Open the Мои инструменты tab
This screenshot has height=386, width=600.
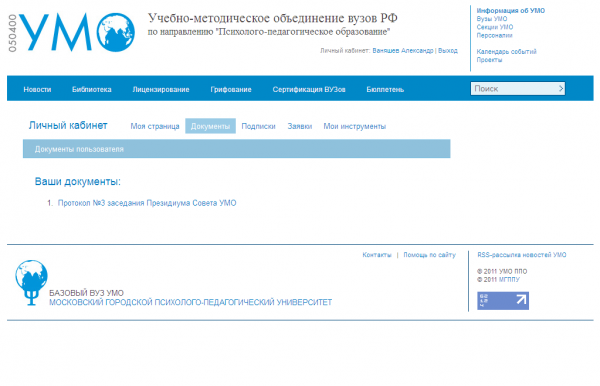coord(354,126)
